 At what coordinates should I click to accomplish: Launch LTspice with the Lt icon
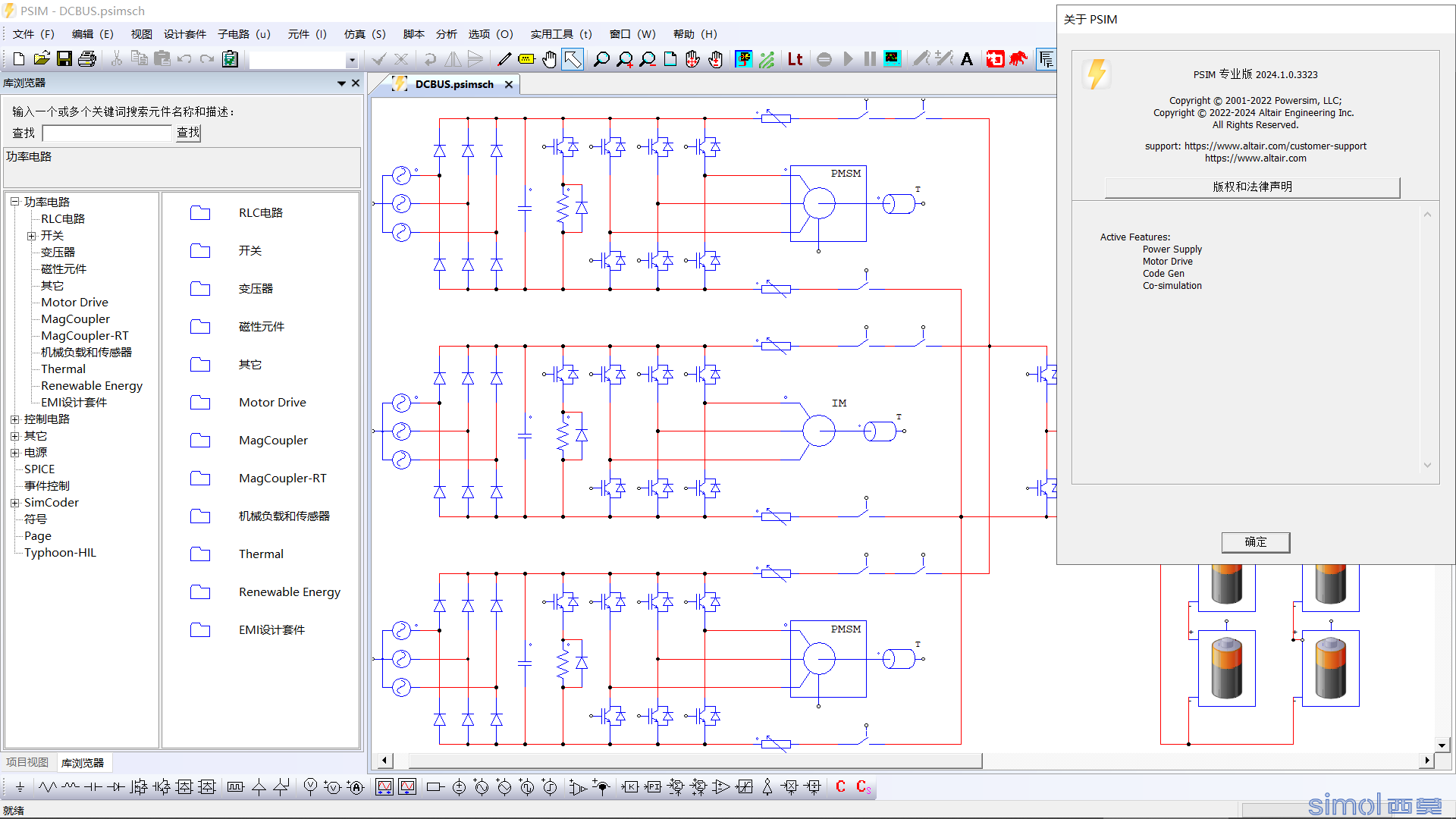click(795, 59)
